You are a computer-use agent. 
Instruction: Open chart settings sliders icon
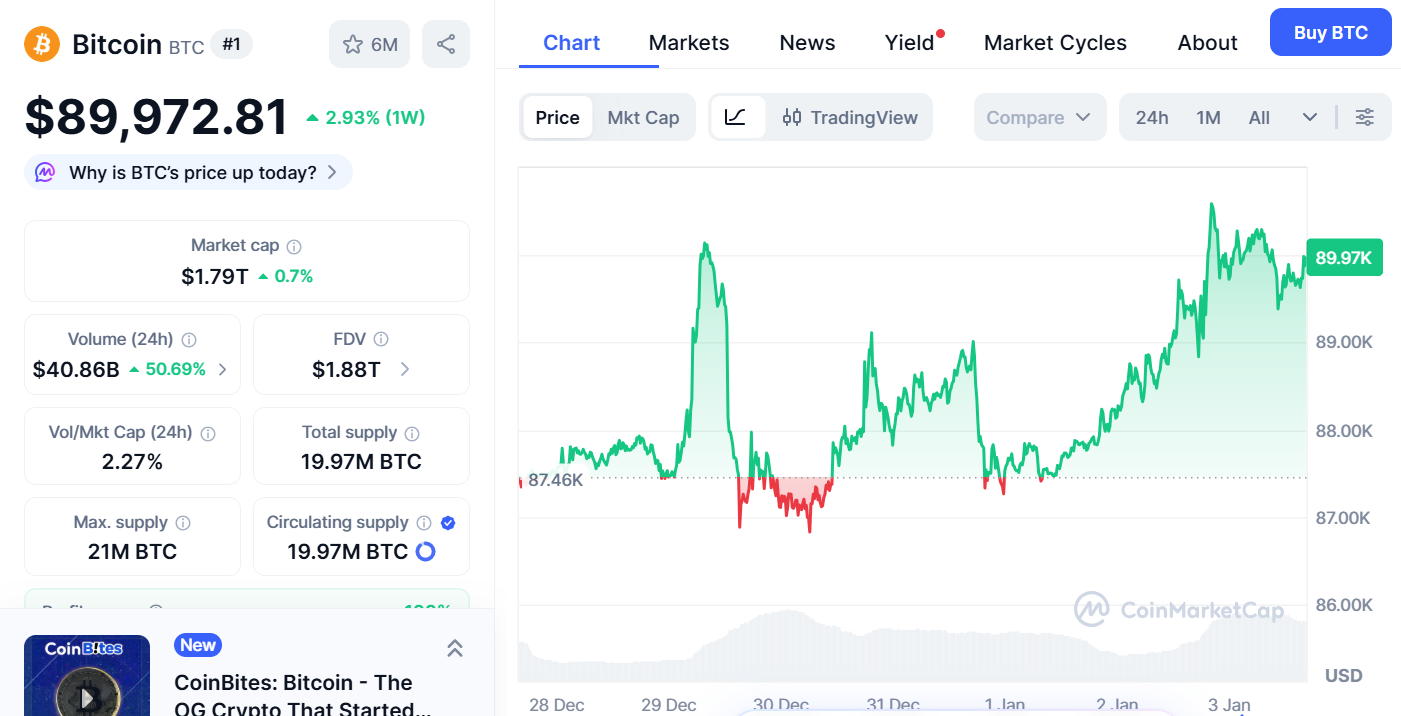tap(1364, 117)
